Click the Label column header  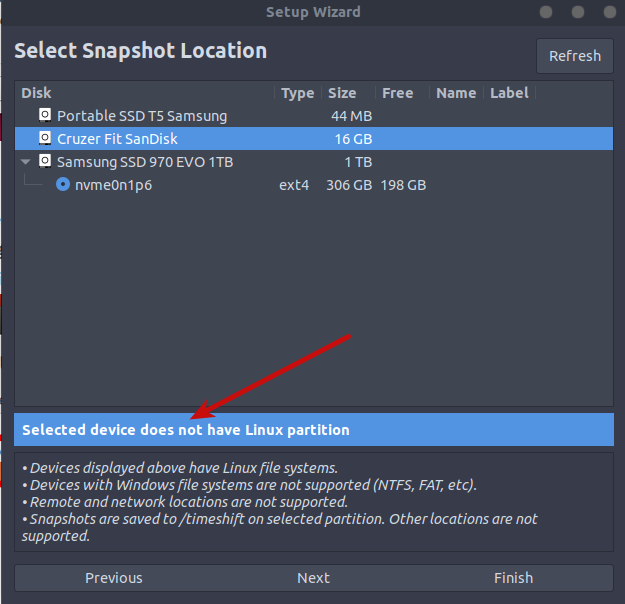(509, 93)
